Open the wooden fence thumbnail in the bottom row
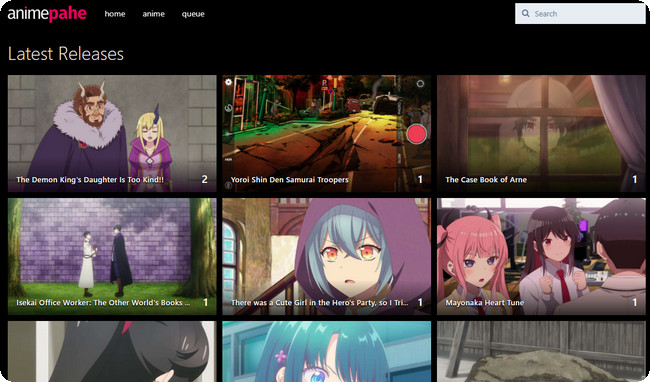 541,351
